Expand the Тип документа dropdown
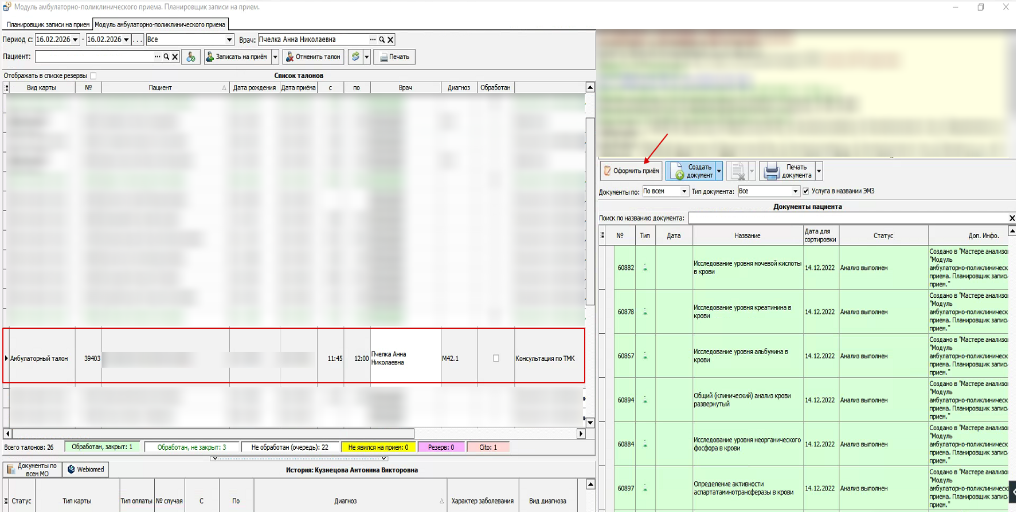1016x512 pixels. coord(795,190)
